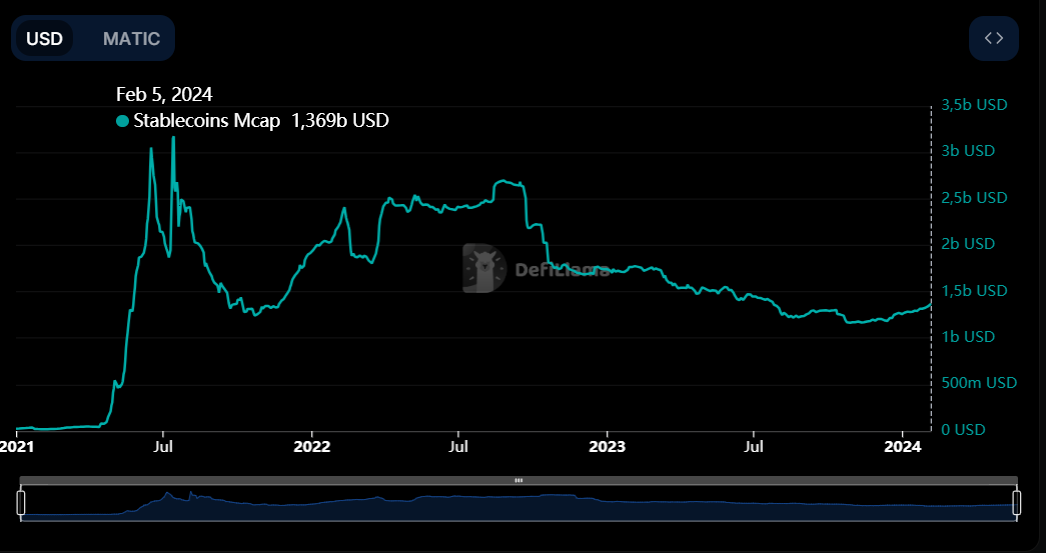Click the dashed vertical cursor line

click(931, 267)
